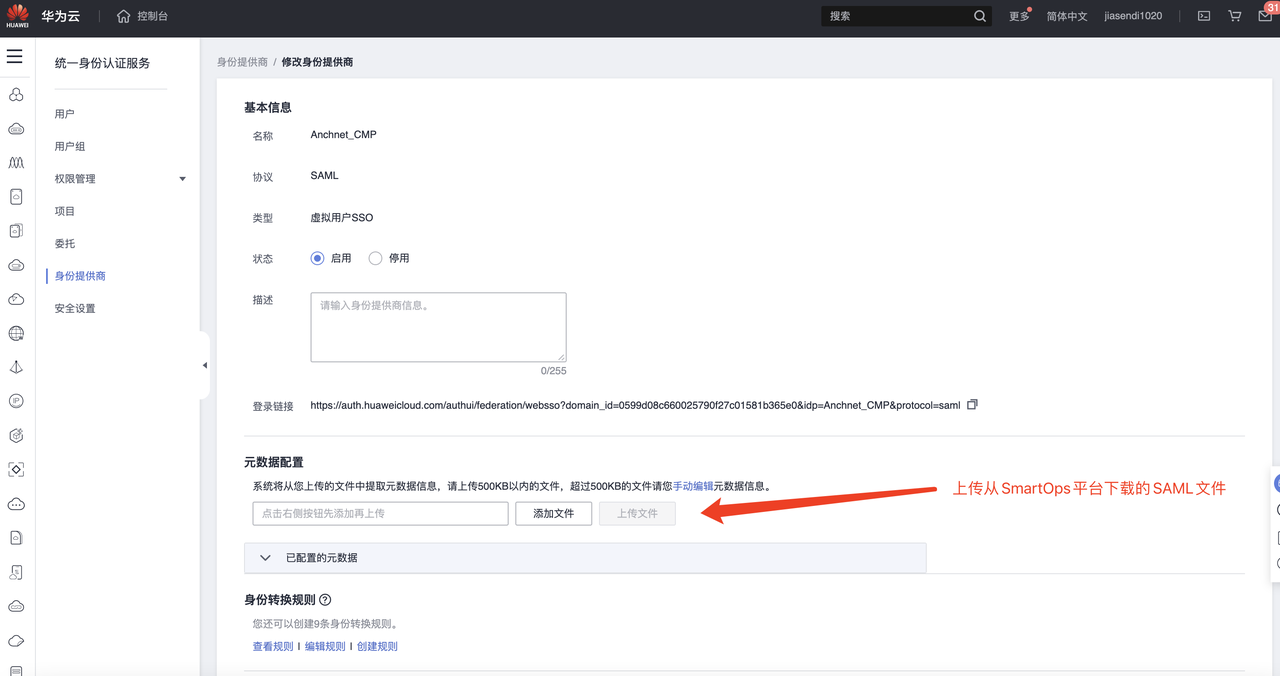
Task: Click the Anchnet_CMP name value
Action: [344, 134]
